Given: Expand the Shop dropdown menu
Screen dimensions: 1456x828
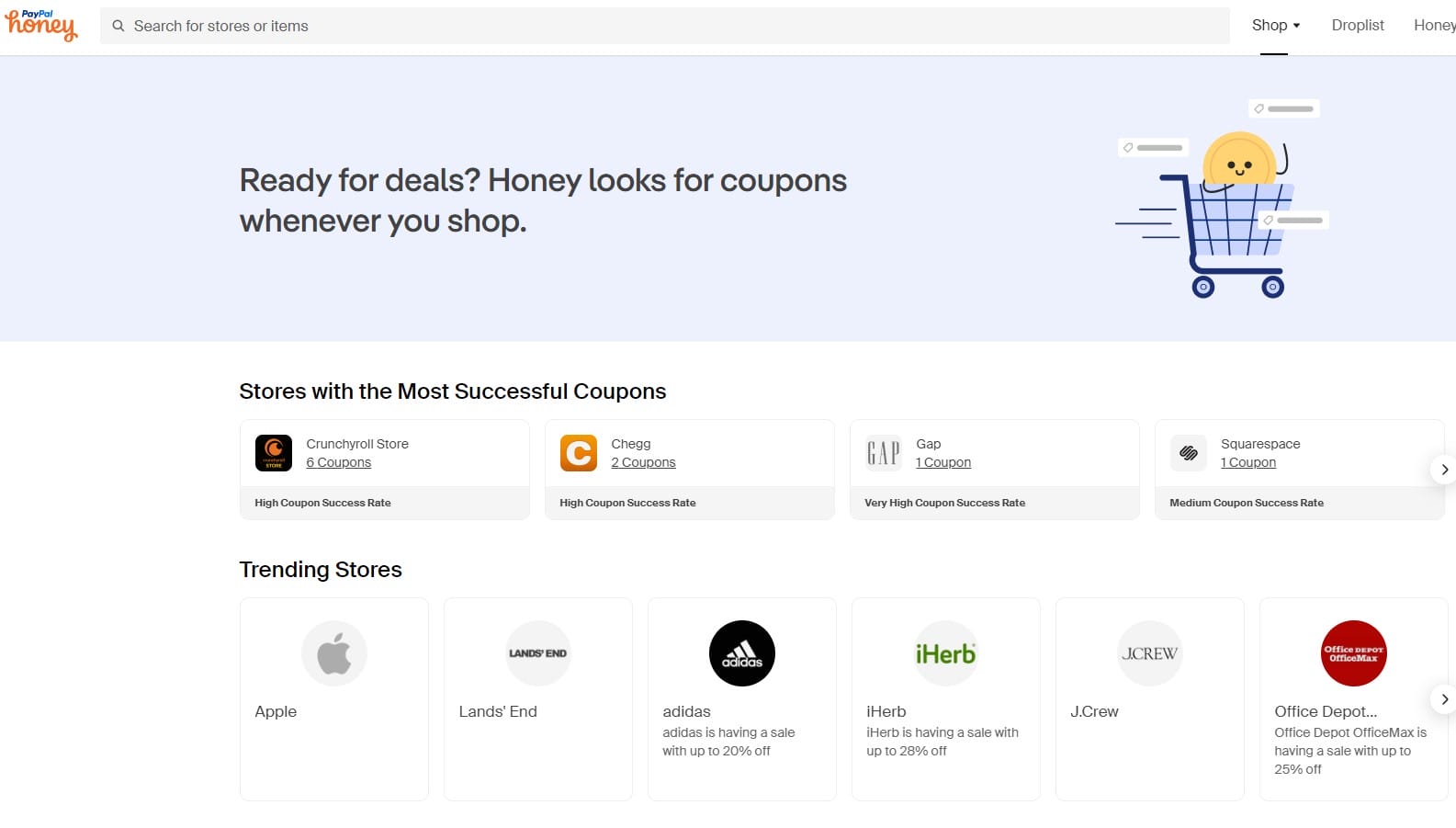Looking at the screenshot, I should [x=1275, y=26].
